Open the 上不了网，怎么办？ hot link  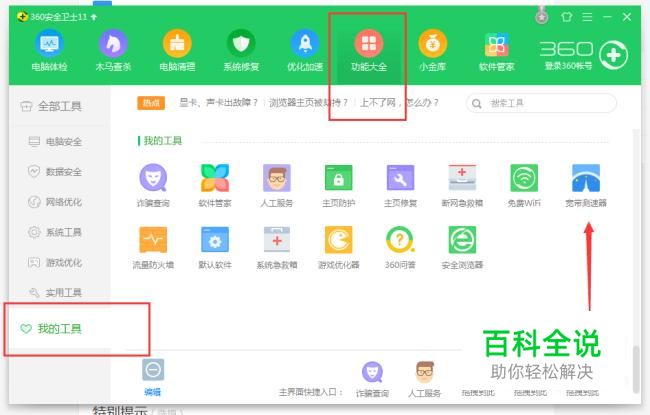399,102
